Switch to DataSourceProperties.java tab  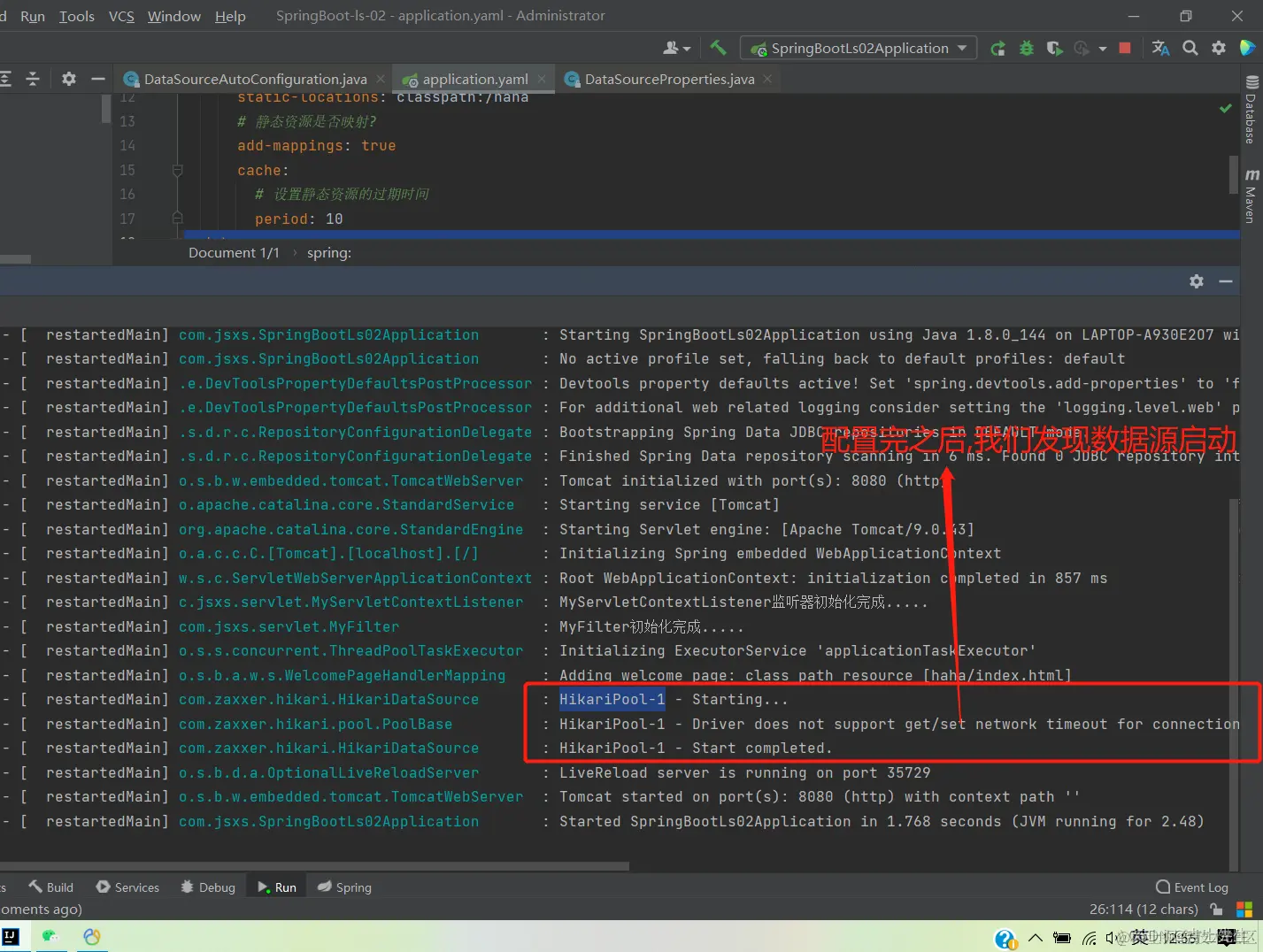[x=669, y=79]
